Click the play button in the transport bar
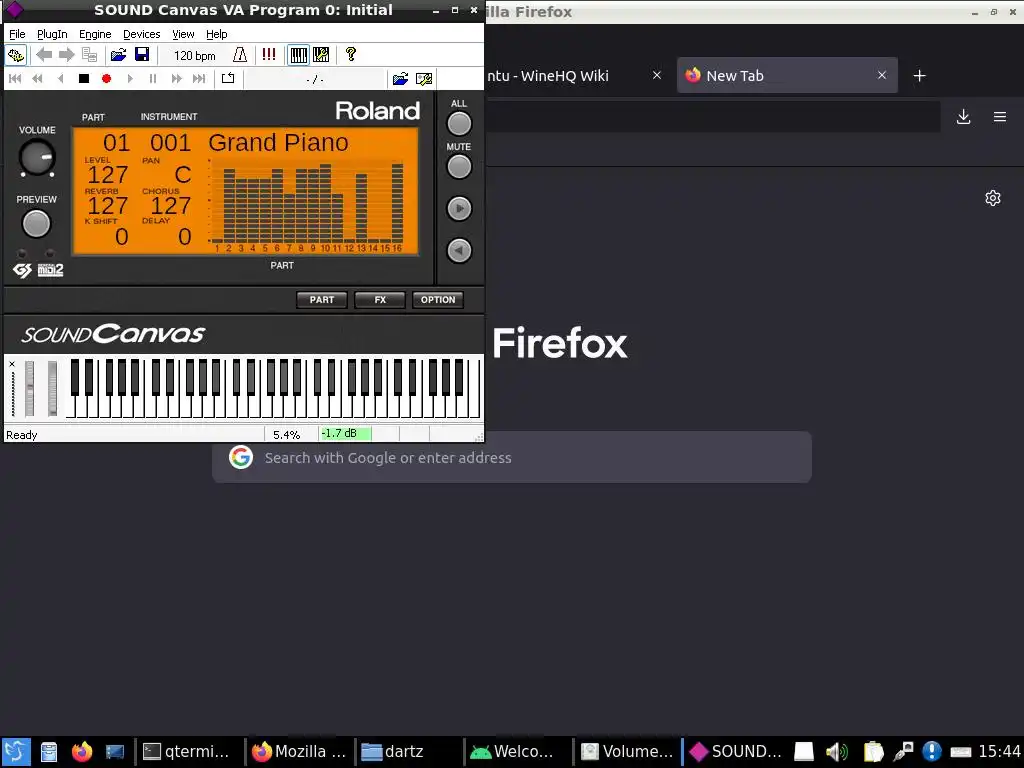 click(x=129, y=78)
